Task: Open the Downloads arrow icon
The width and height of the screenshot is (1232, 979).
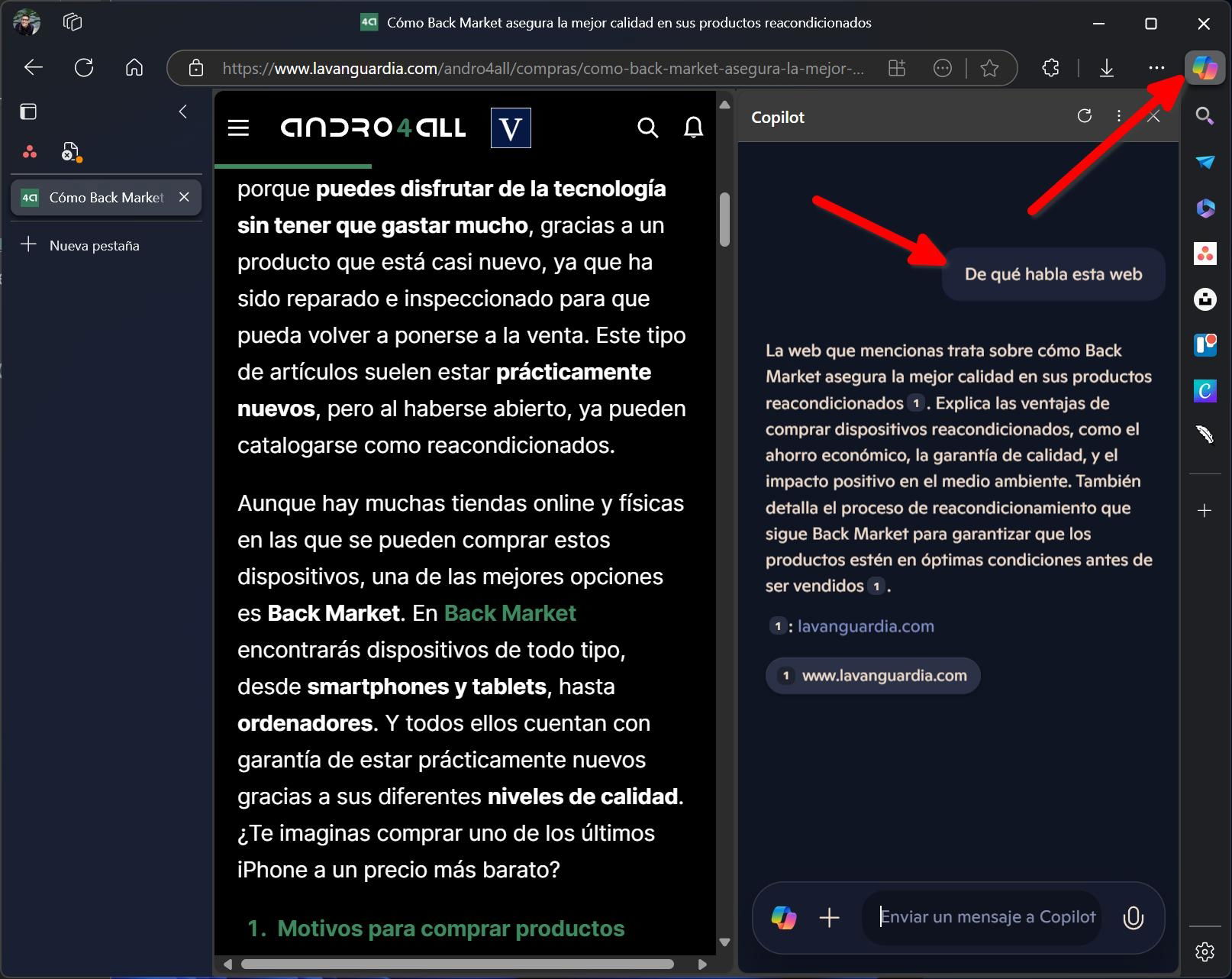Action: [x=1106, y=68]
